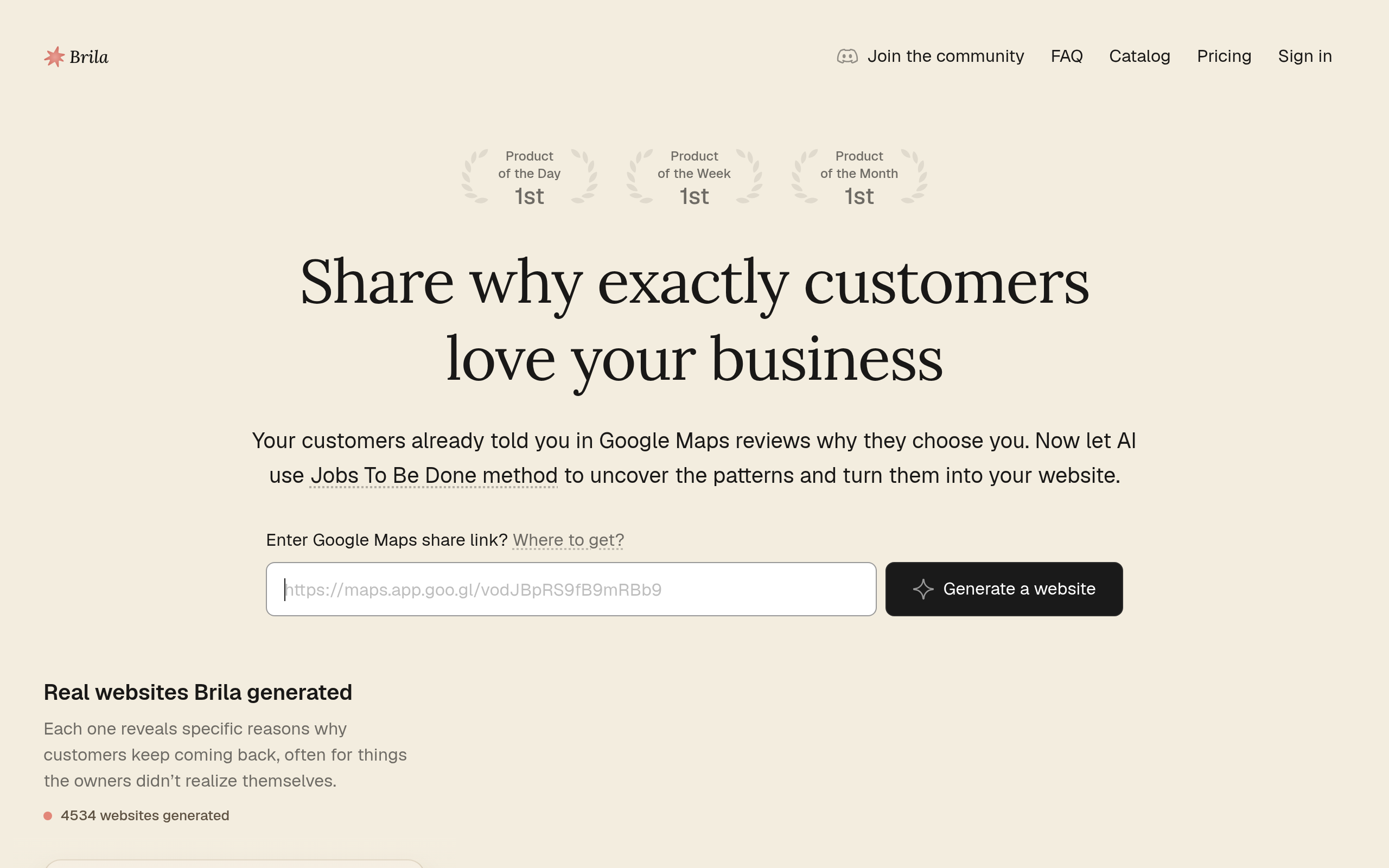Click the Product of the Week laurel badge
Viewport: 1389px width, 868px height.
[x=694, y=177]
